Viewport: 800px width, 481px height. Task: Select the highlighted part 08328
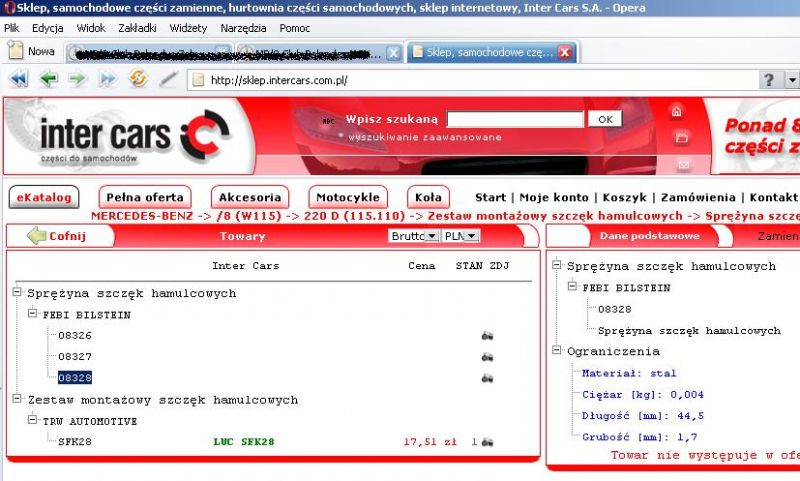point(75,378)
